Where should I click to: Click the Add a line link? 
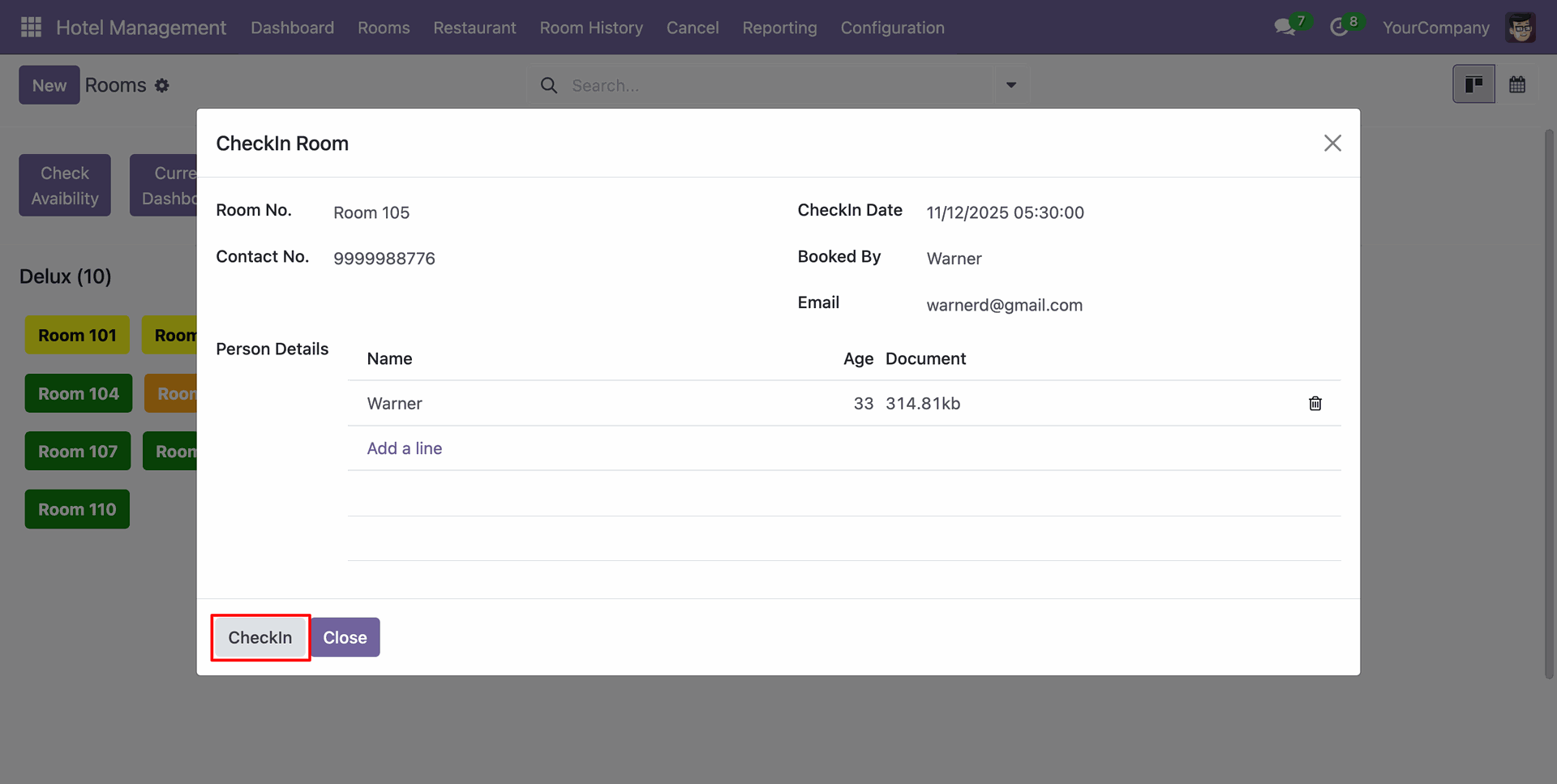[x=404, y=448]
